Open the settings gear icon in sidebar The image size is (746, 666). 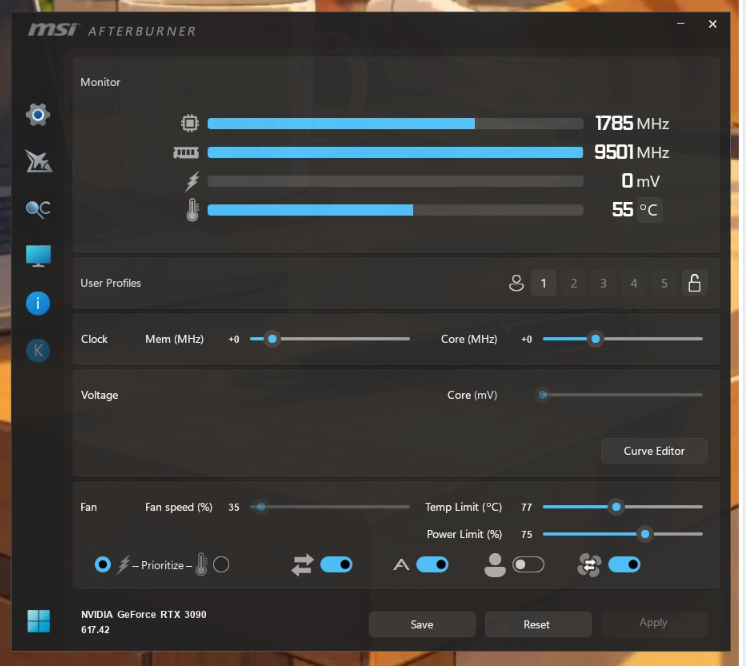coord(38,115)
